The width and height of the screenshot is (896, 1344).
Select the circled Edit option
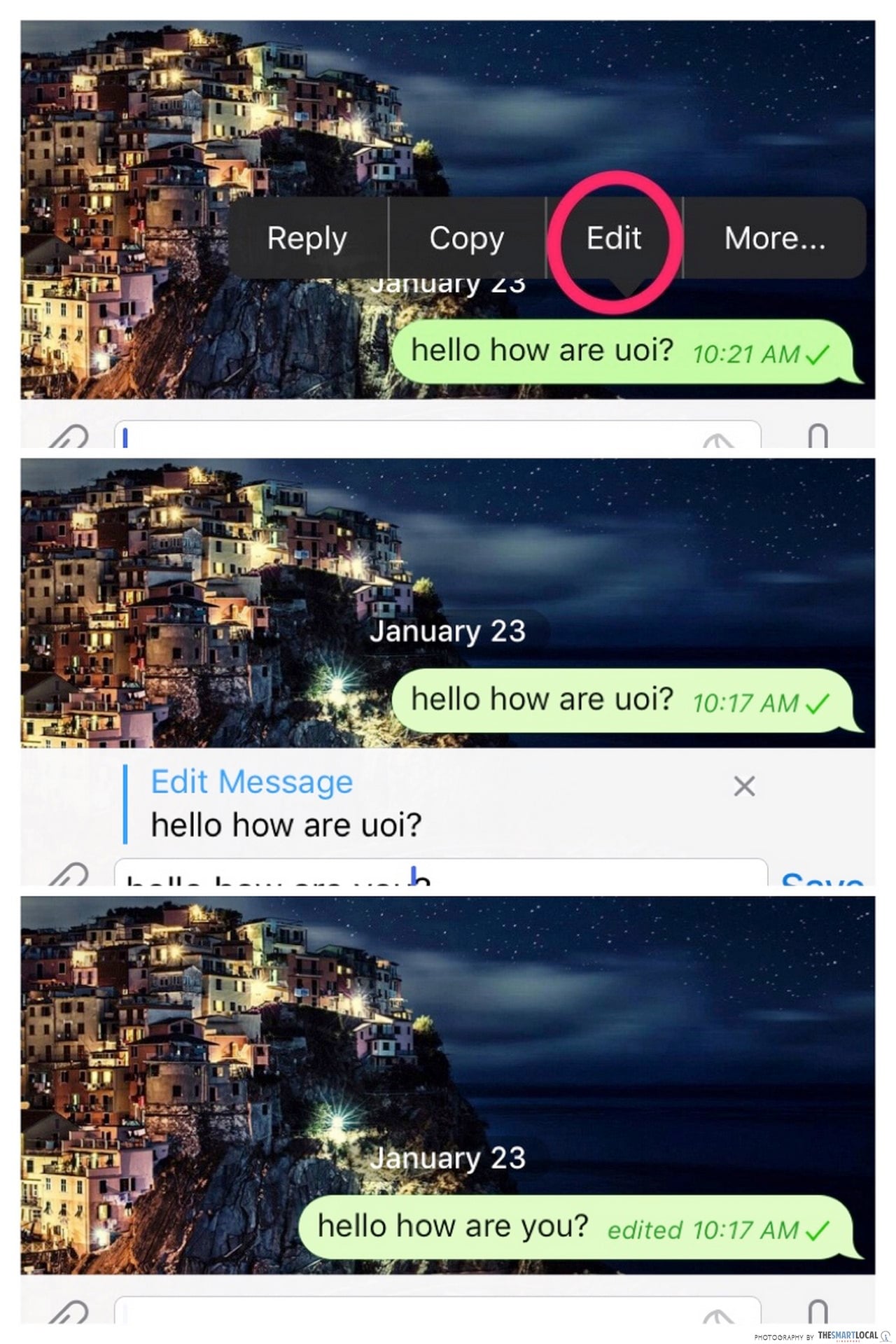[x=614, y=238]
